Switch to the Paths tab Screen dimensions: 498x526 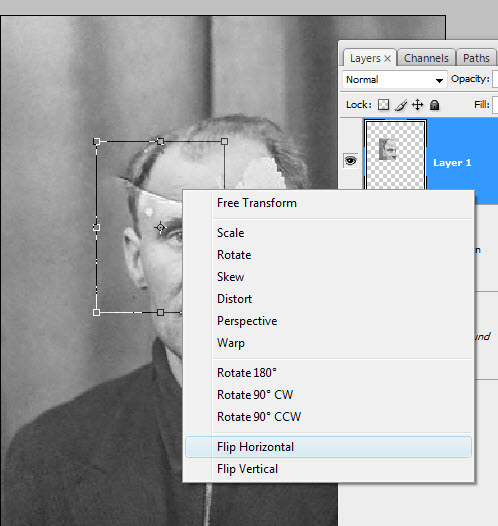(x=476, y=58)
